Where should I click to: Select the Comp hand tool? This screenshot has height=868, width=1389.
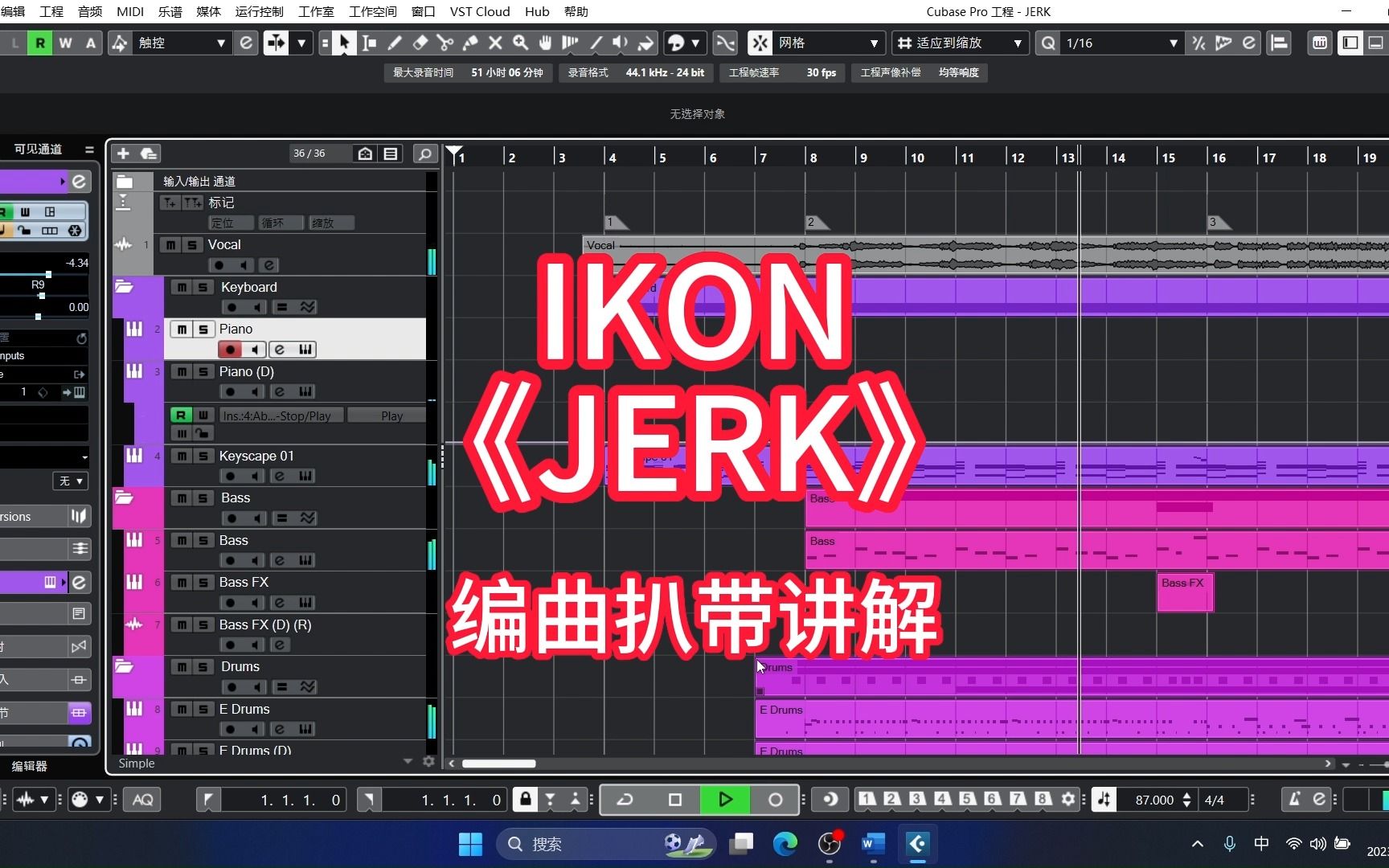545,43
